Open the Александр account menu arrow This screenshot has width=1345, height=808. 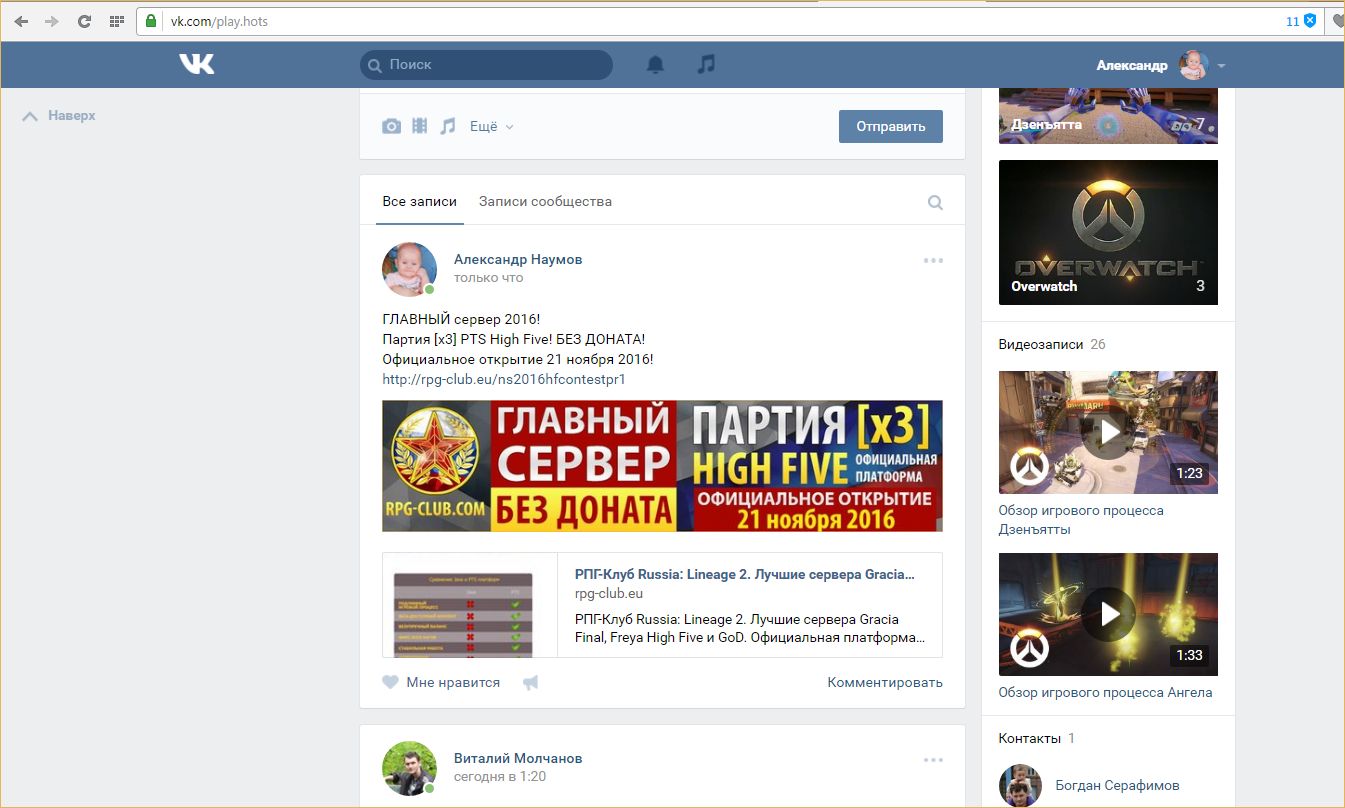coord(1221,66)
